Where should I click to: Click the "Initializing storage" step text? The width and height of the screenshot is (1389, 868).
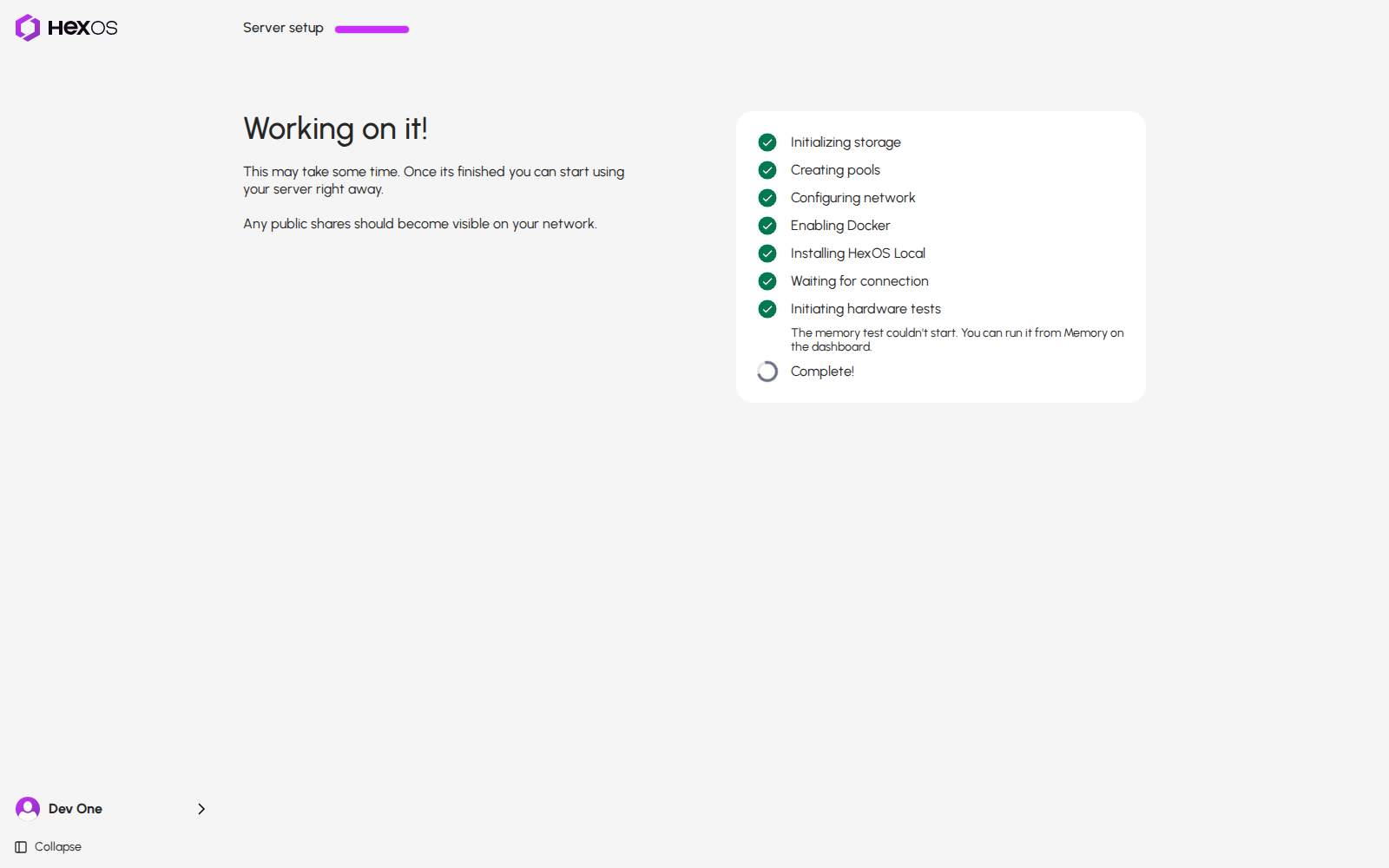[x=846, y=142]
